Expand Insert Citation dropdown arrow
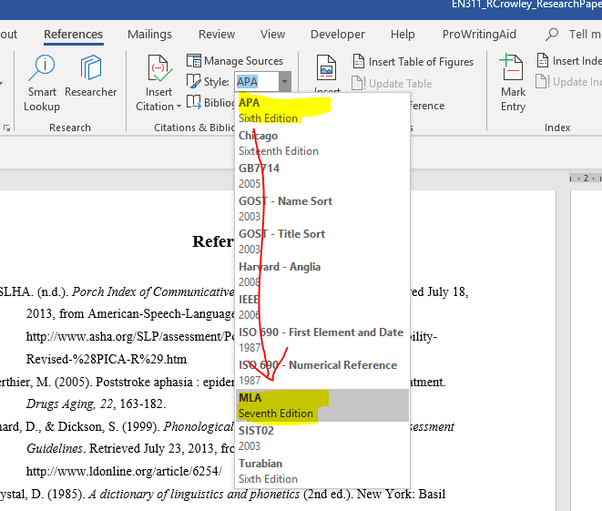Image resolution: width=602 pixels, height=511 pixels. coord(179,107)
